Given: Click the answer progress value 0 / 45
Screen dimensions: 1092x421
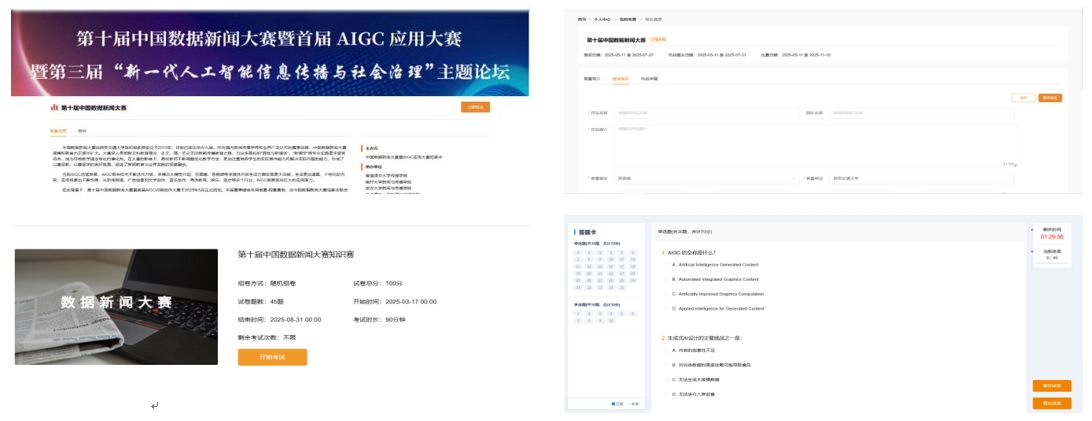Looking at the screenshot, I should point(1052,258).
